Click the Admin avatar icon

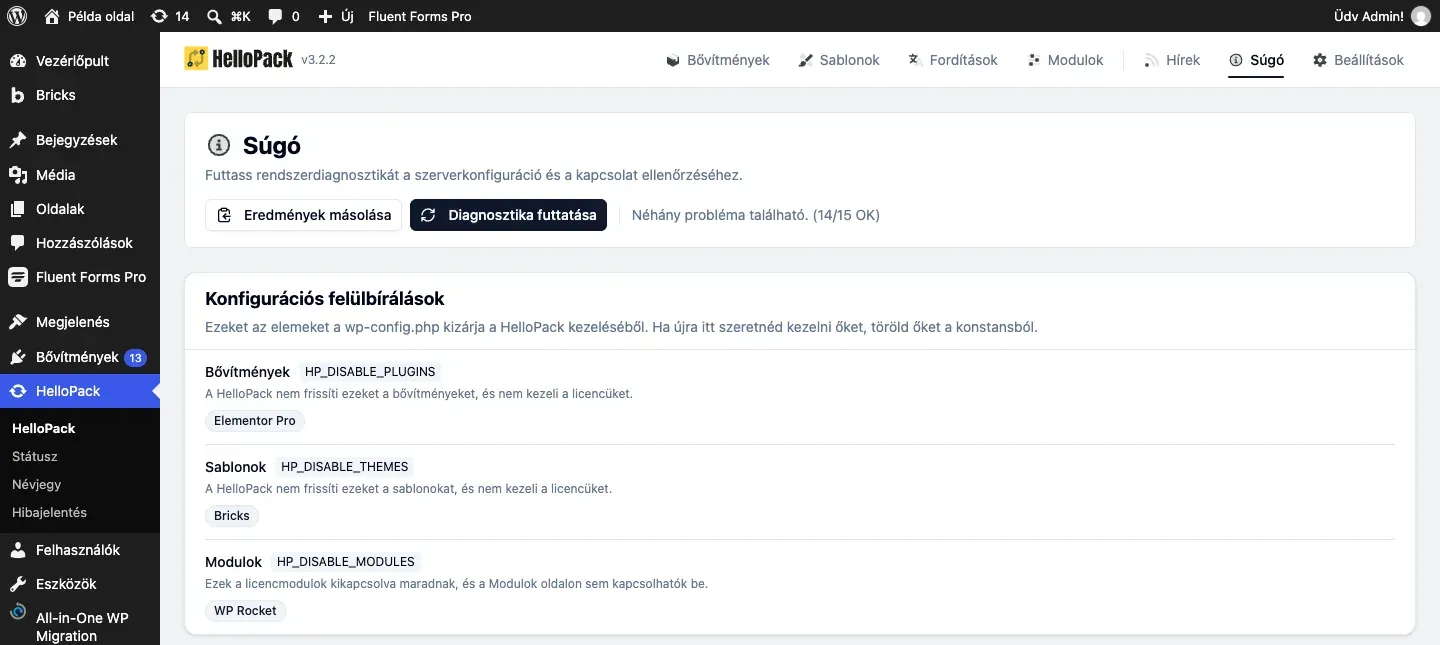1421,16
